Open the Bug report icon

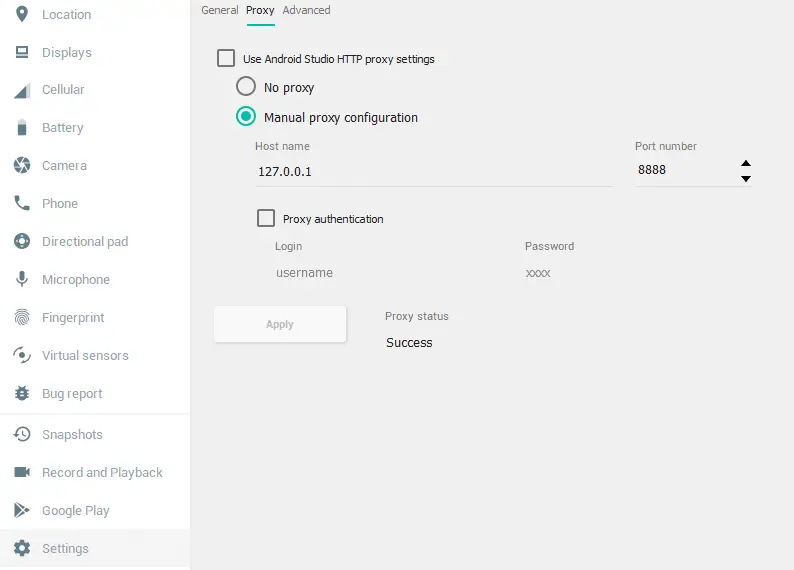tap(22, 393)
